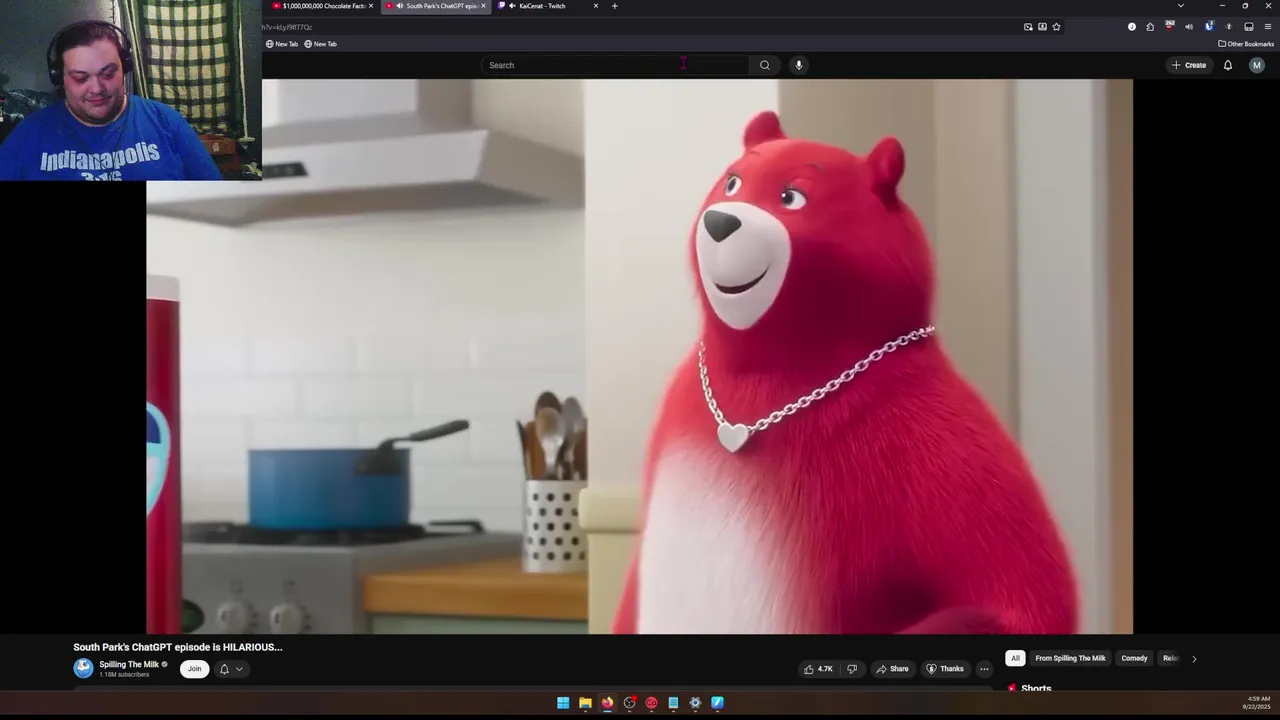The width and height of the screenshot is (1280, 720).
Task: Open the second New Tab bookmark
Action: pyautogui.click(x=320, y=44)
